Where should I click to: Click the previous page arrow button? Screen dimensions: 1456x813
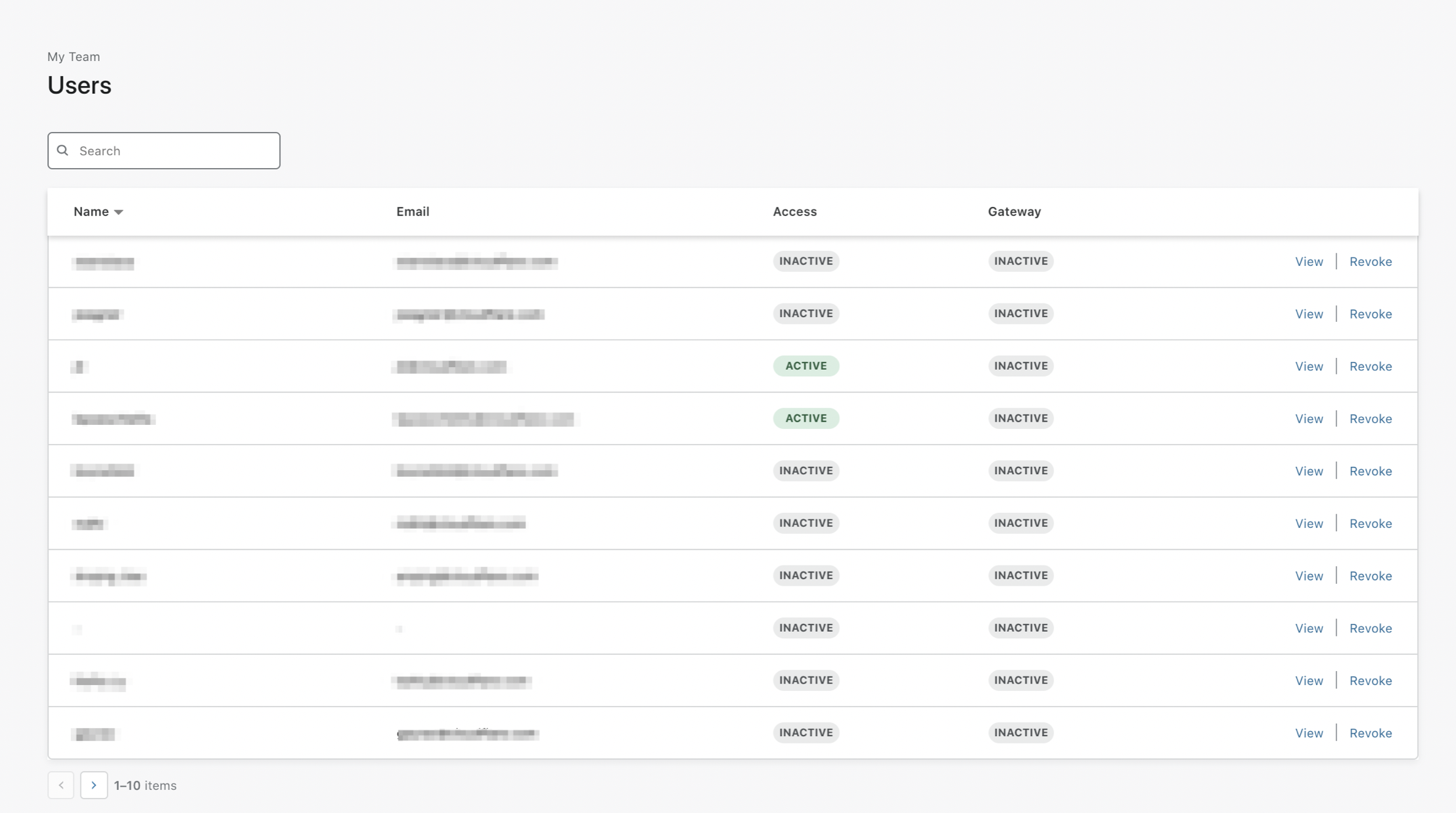click(x=61, y=785)
